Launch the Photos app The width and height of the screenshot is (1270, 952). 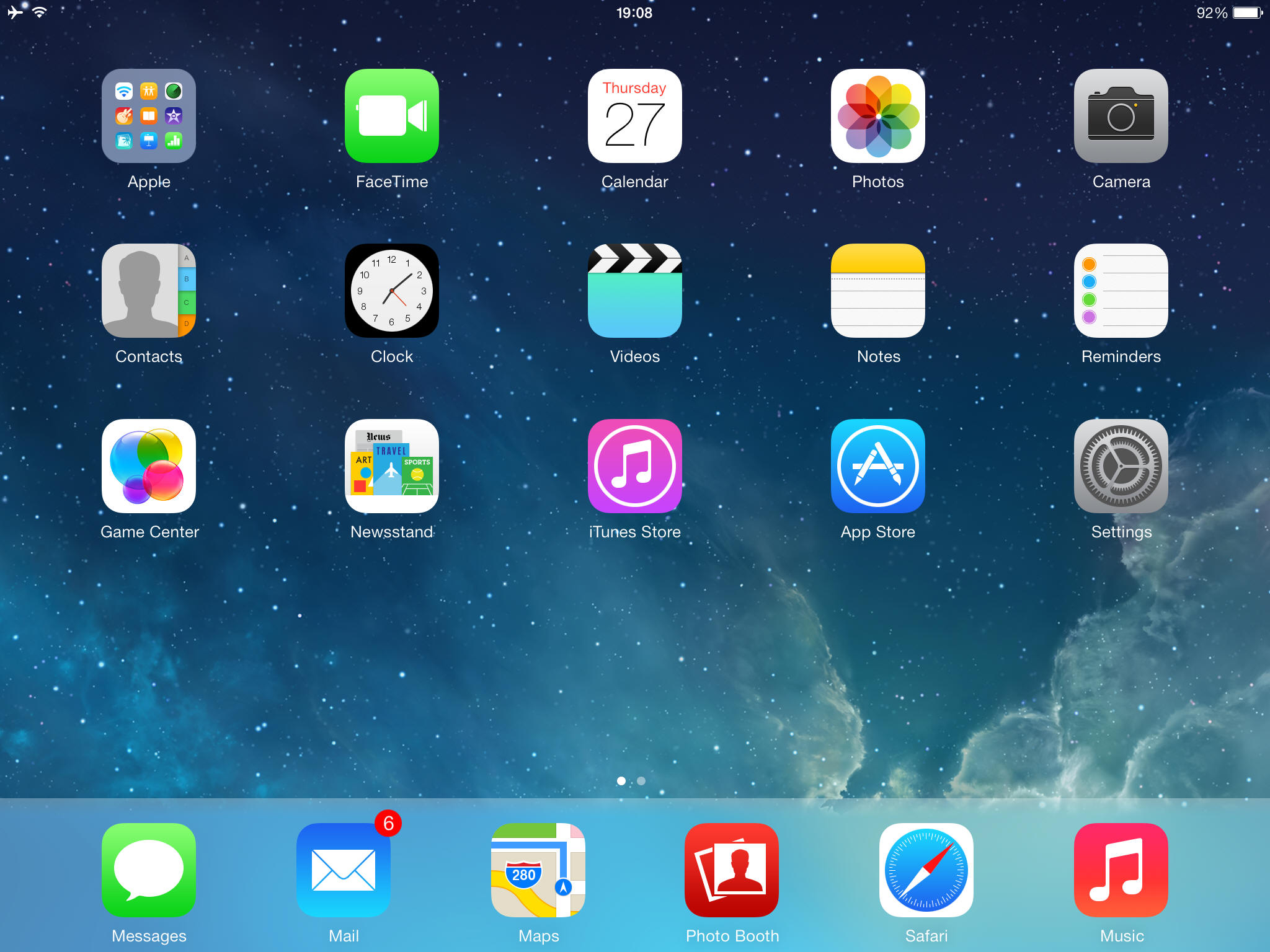click(877, 116)
